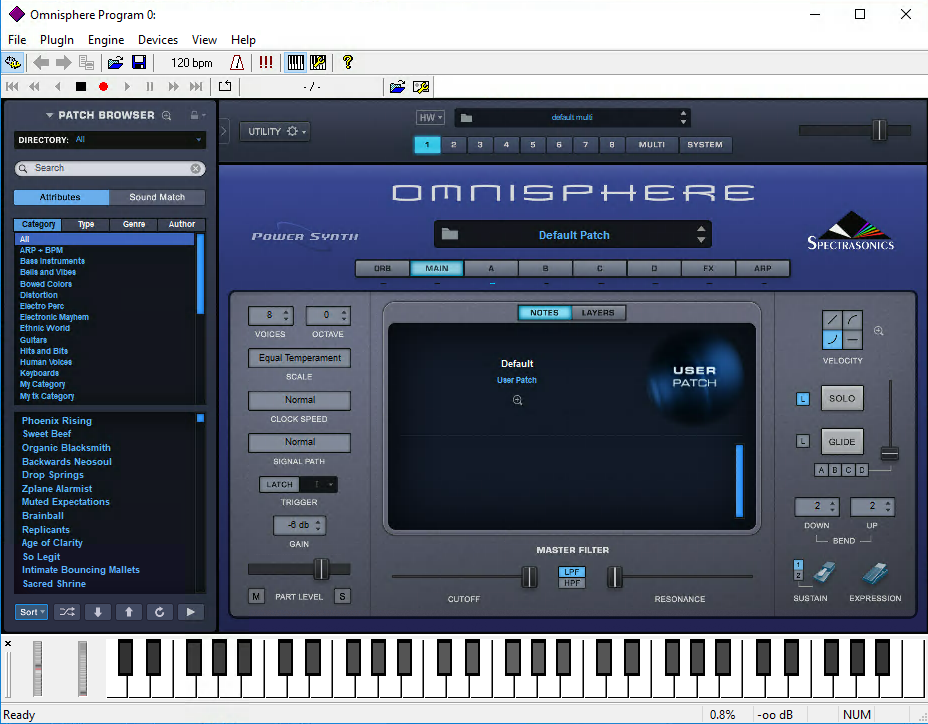Click the rewind to start transport icon
The height and width of the screenshot is (724, 928).
click(12, 86)
